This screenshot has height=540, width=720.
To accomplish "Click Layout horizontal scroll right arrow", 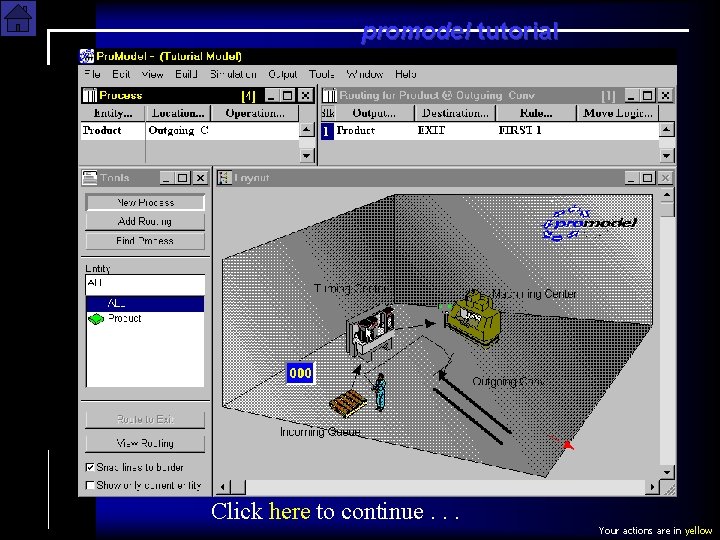I will pos(652,487).
